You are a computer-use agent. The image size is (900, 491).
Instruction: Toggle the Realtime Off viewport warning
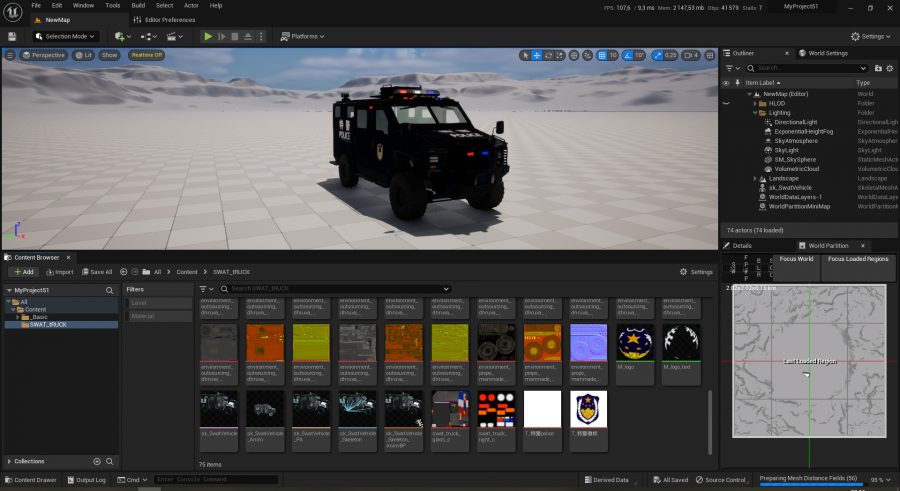click(147, 55)
